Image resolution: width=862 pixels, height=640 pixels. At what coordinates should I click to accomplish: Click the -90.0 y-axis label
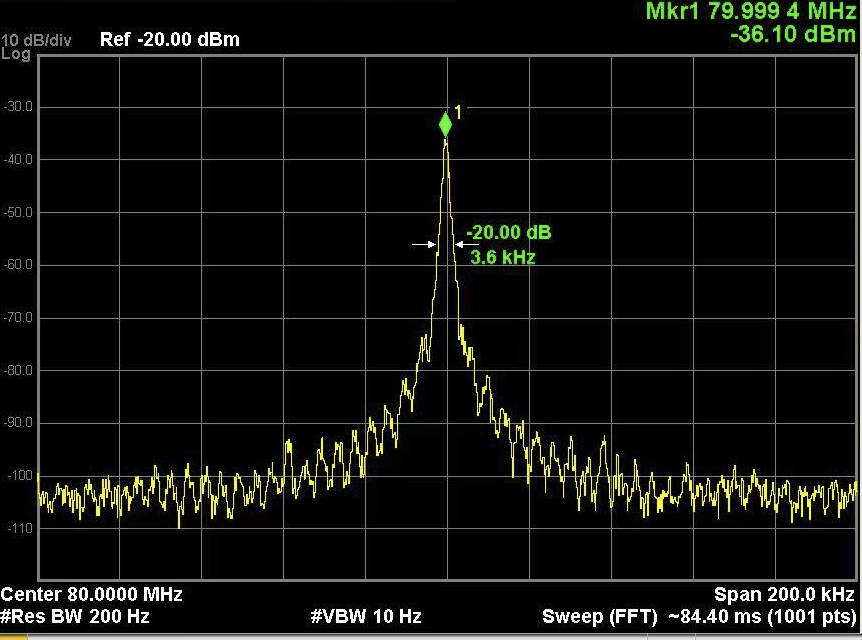(18, 423)
